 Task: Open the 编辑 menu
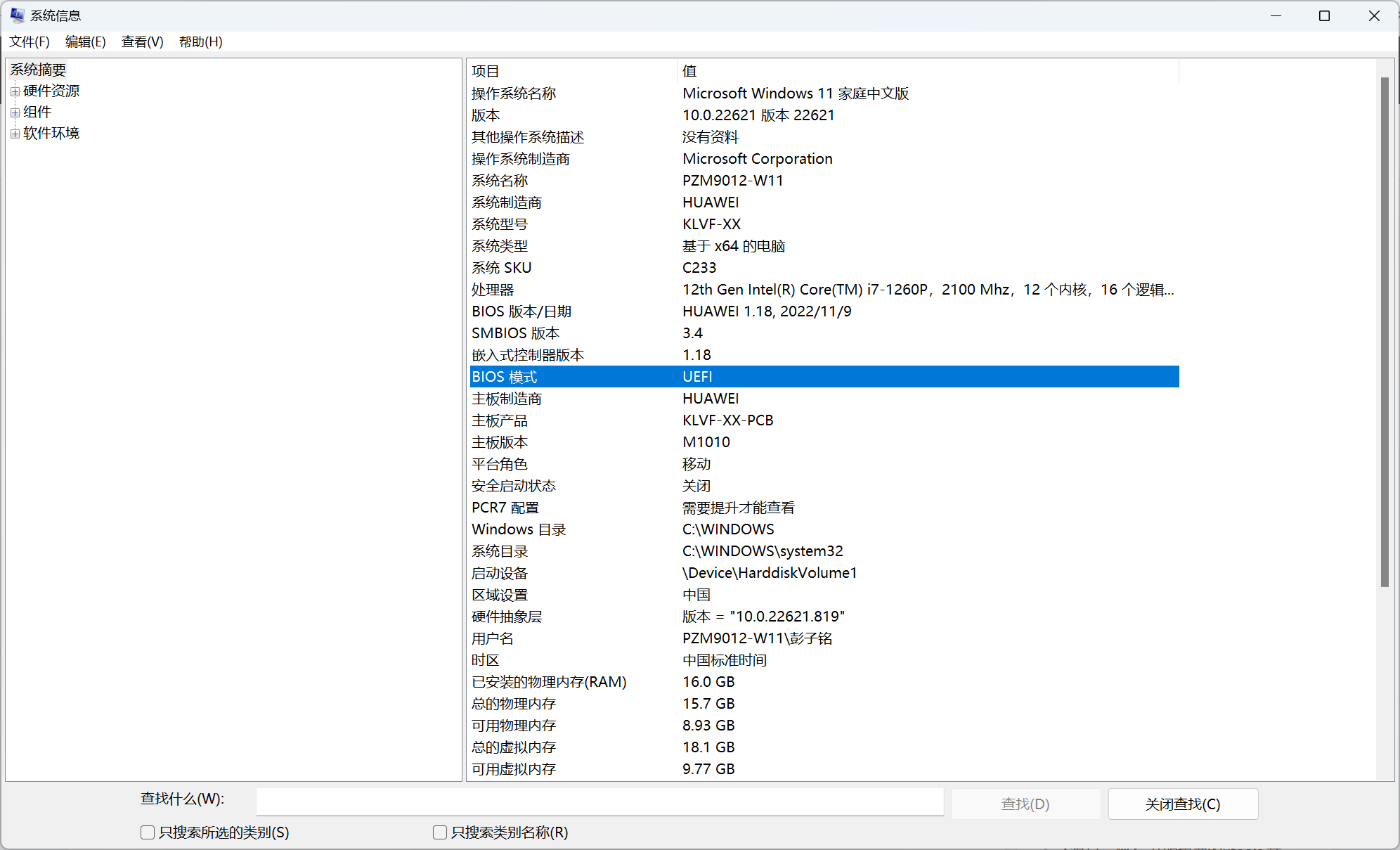(85, 41)
